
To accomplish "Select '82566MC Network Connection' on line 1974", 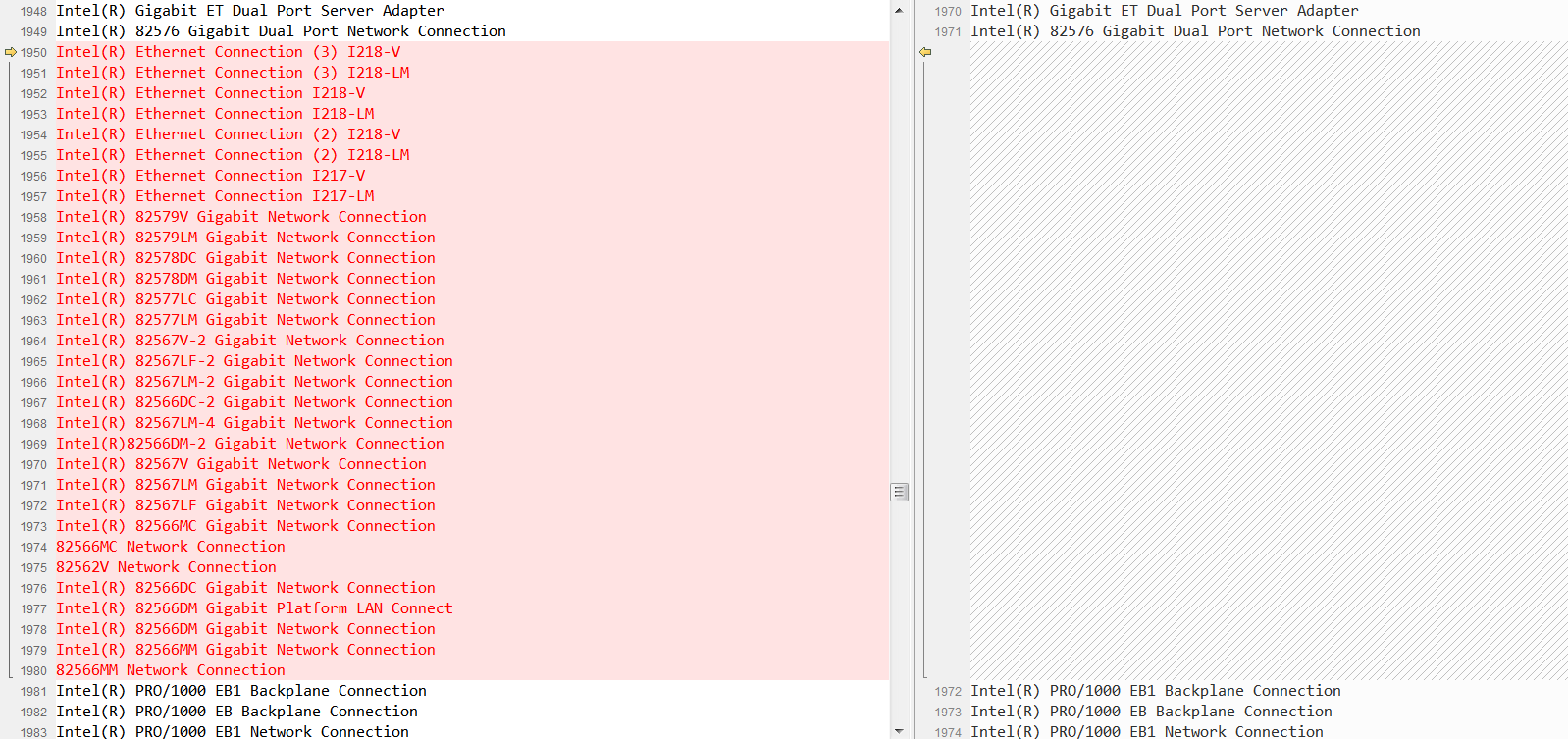I will [171, 547].
